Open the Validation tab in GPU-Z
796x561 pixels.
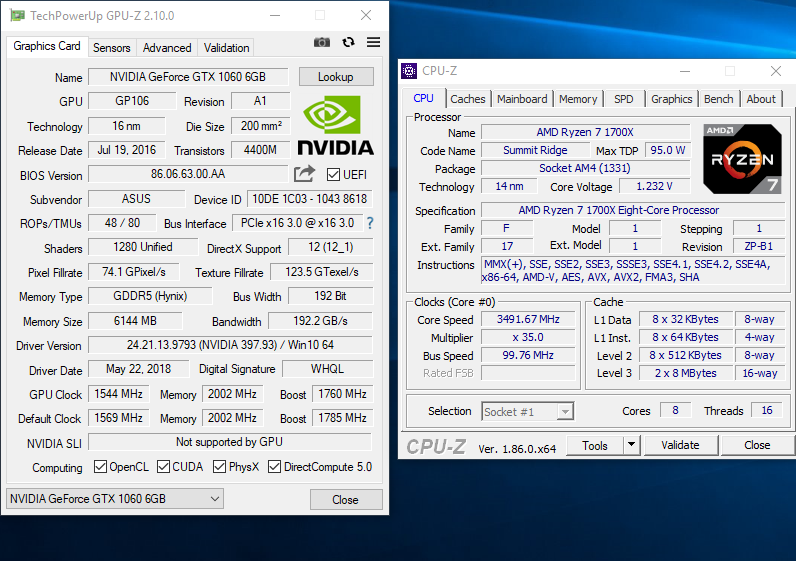pos(226,48)
